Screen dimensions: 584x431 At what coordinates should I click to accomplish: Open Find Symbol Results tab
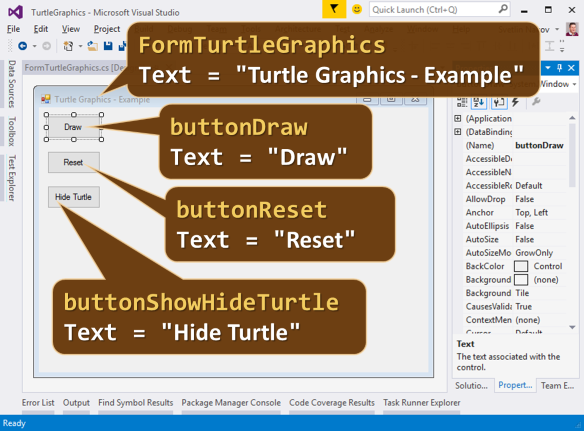point(136,403)
